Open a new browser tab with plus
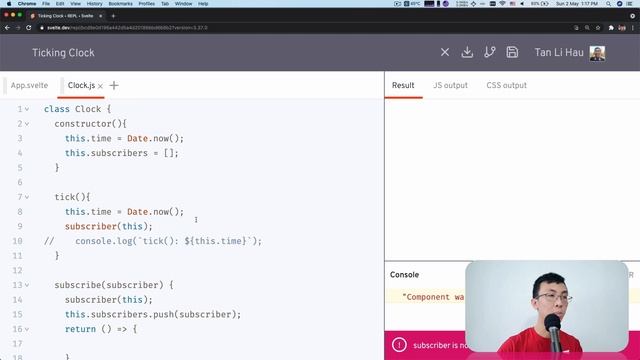The width and height of the screenshot is (640, 360). 113,16
